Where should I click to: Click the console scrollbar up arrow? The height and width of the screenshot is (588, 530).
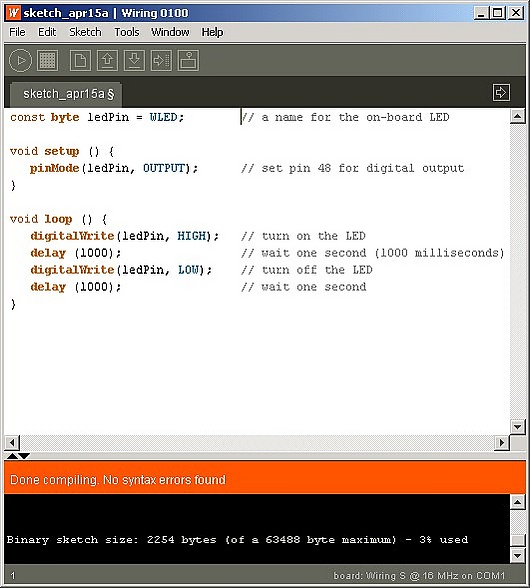click(x=517, y=502)
